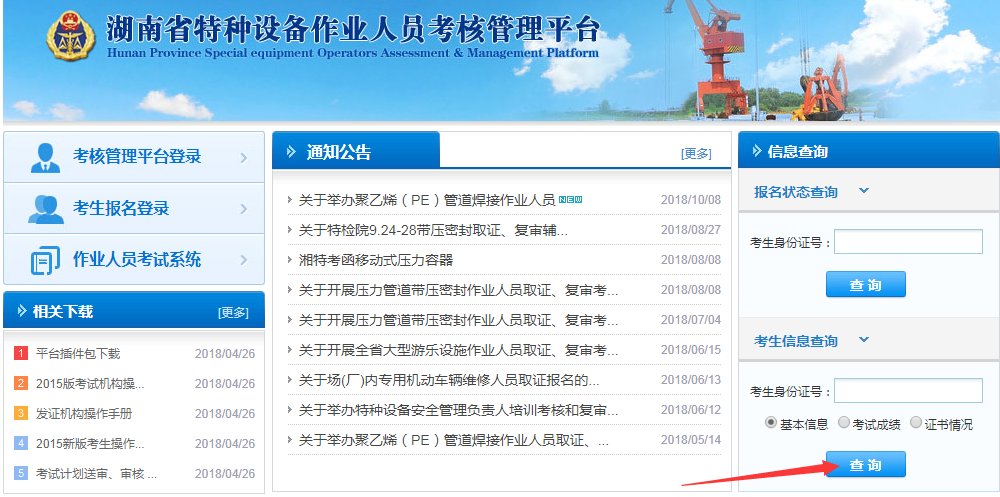
Task: Open arrow next to 作业人员考试系统
Action: (244, 260)
